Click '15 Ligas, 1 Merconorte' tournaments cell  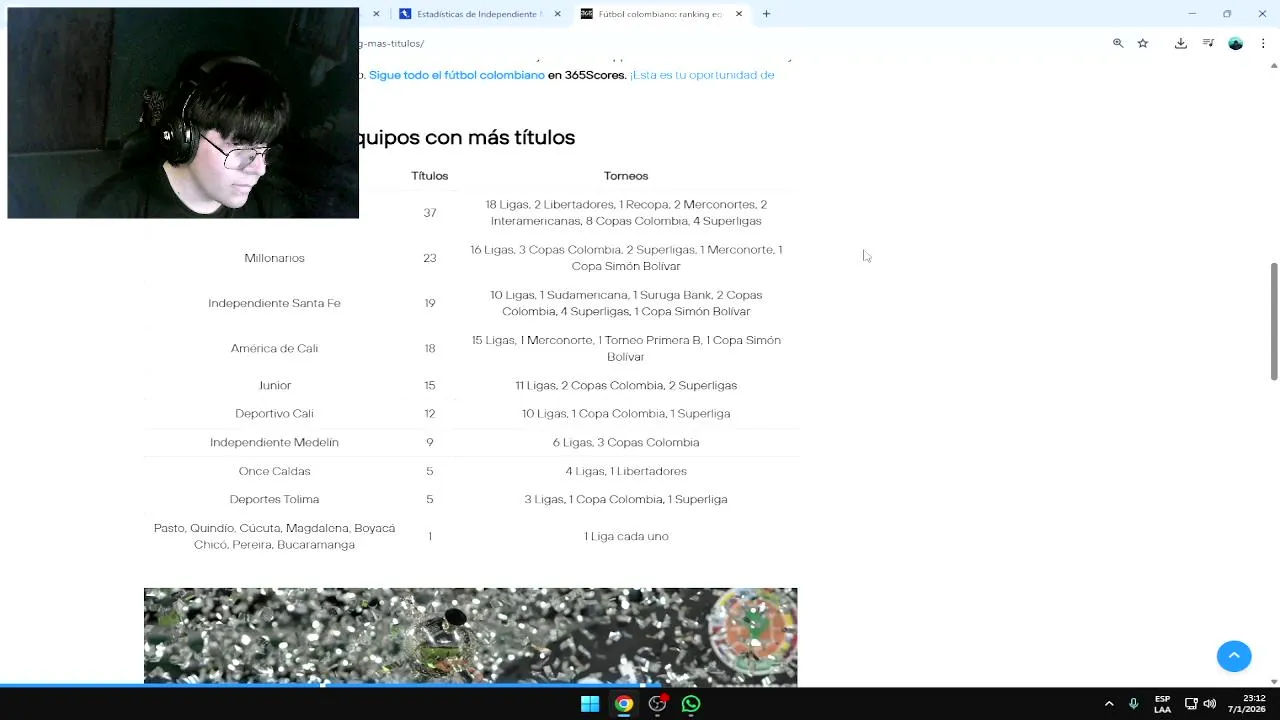(626, 348)
